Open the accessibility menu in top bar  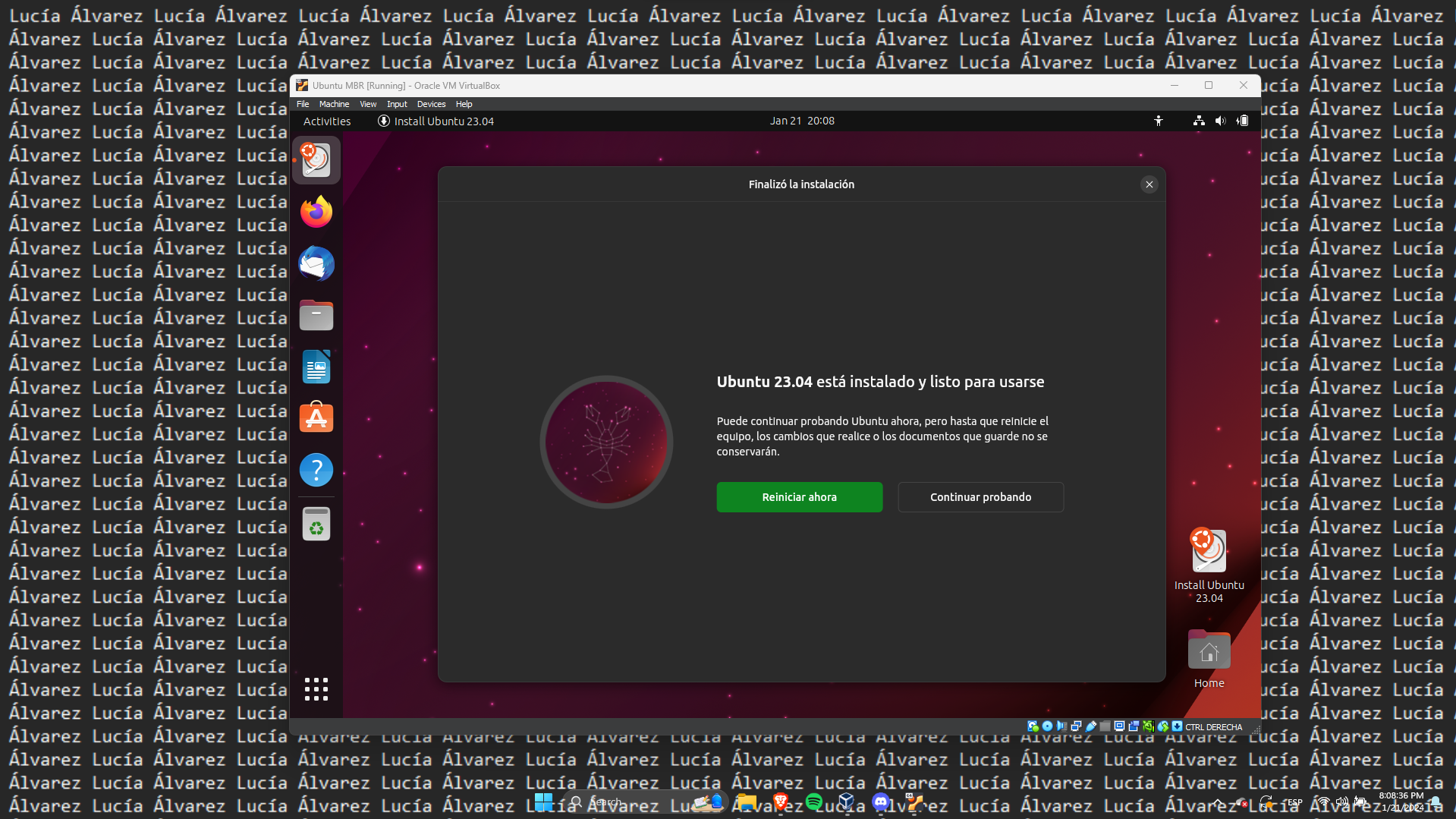click(1159, 121)
